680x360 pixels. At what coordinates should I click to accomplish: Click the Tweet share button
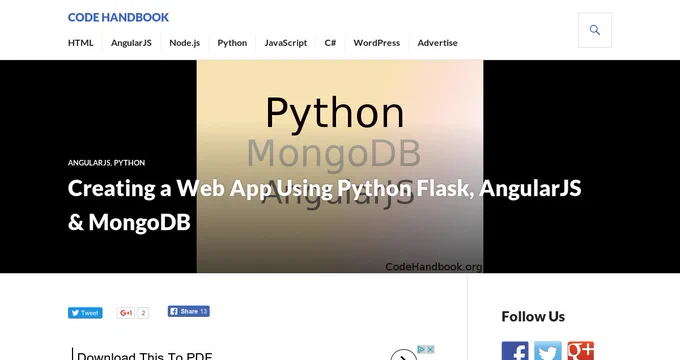point(85,313)
